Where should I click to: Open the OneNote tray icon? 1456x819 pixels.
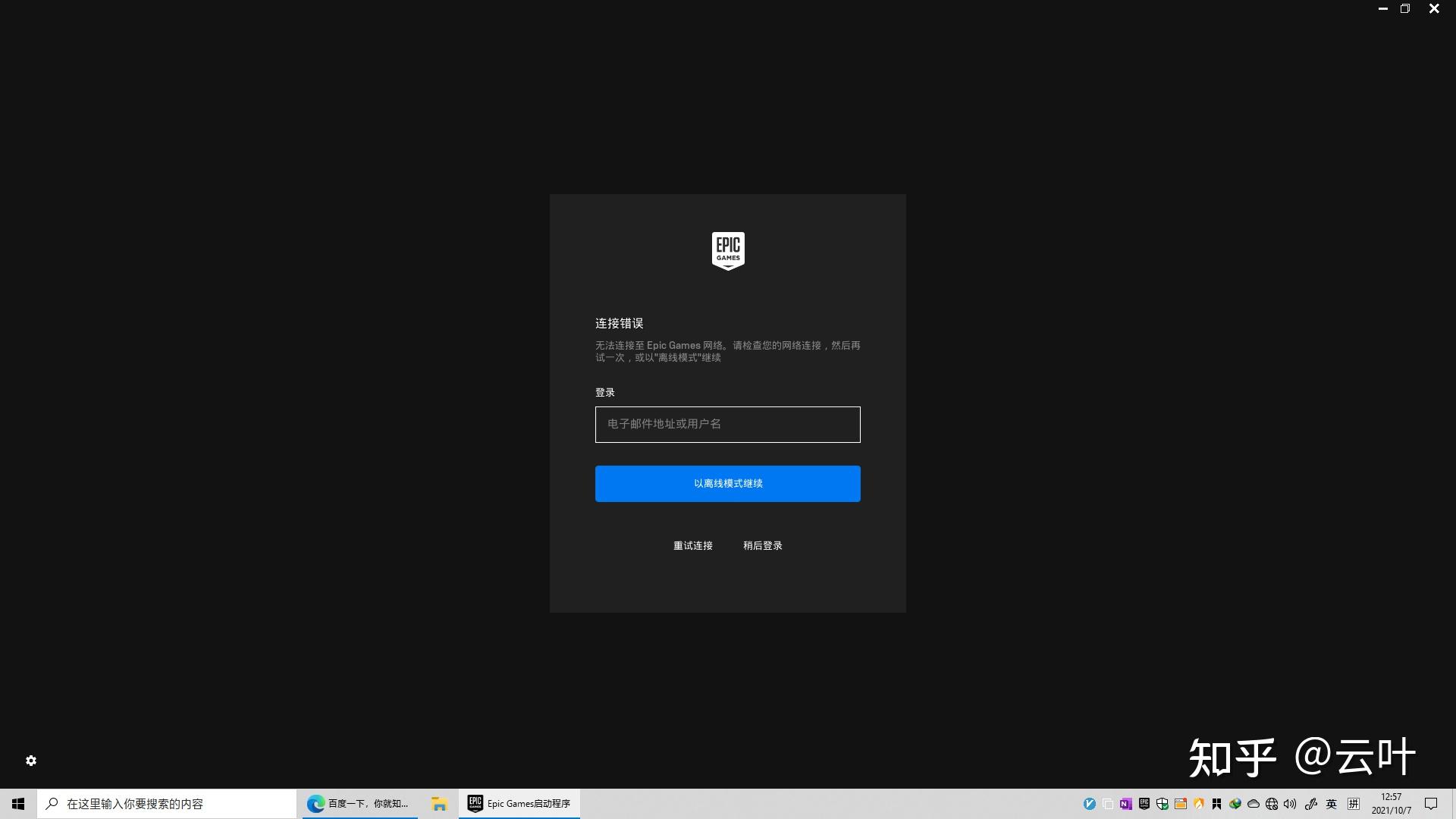tap(1126, 804)
